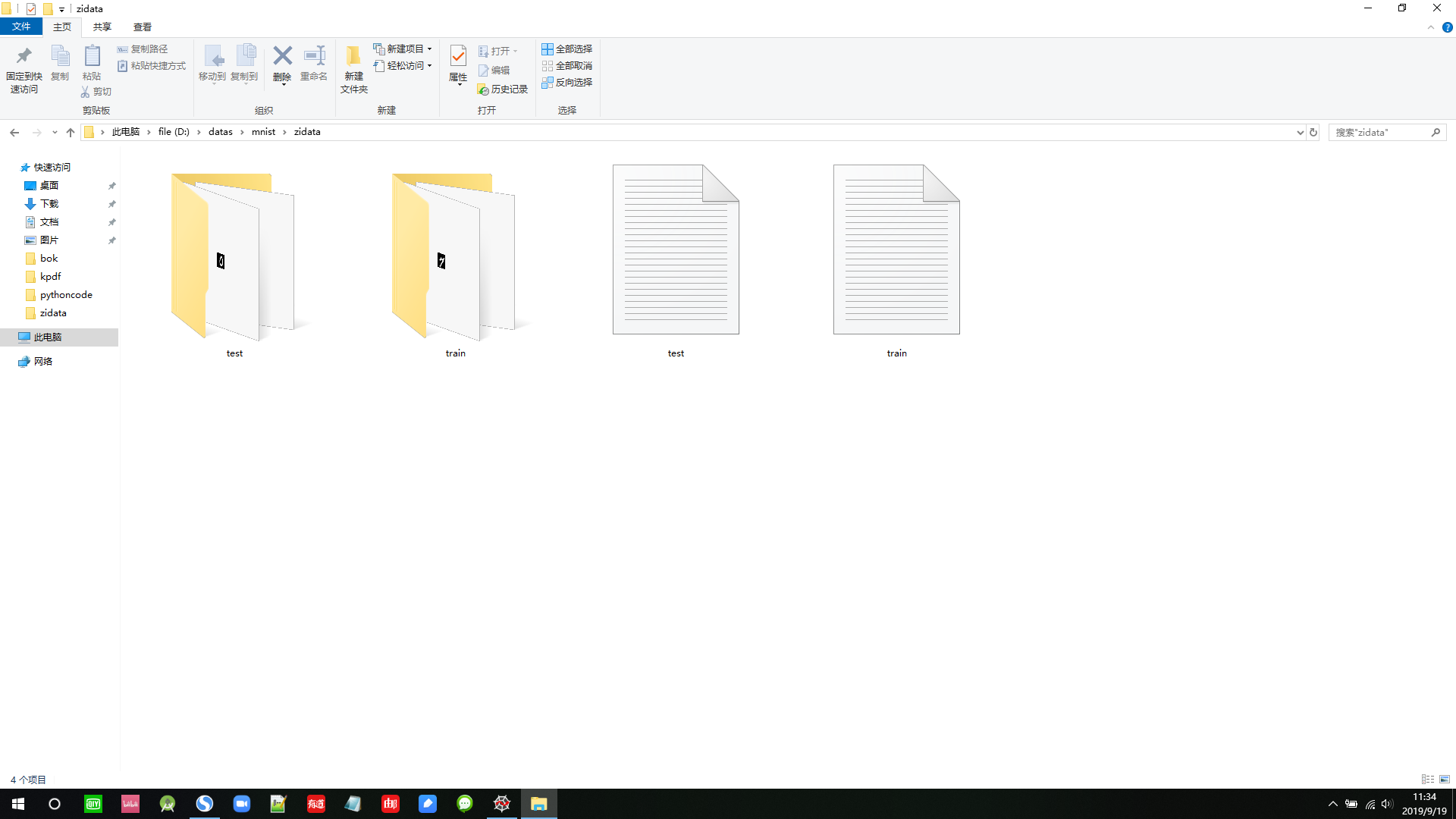Viewport: 1456px width, 819px height.
Task: Click mnist in the breadcrumb path
Action: pos(263,132)
